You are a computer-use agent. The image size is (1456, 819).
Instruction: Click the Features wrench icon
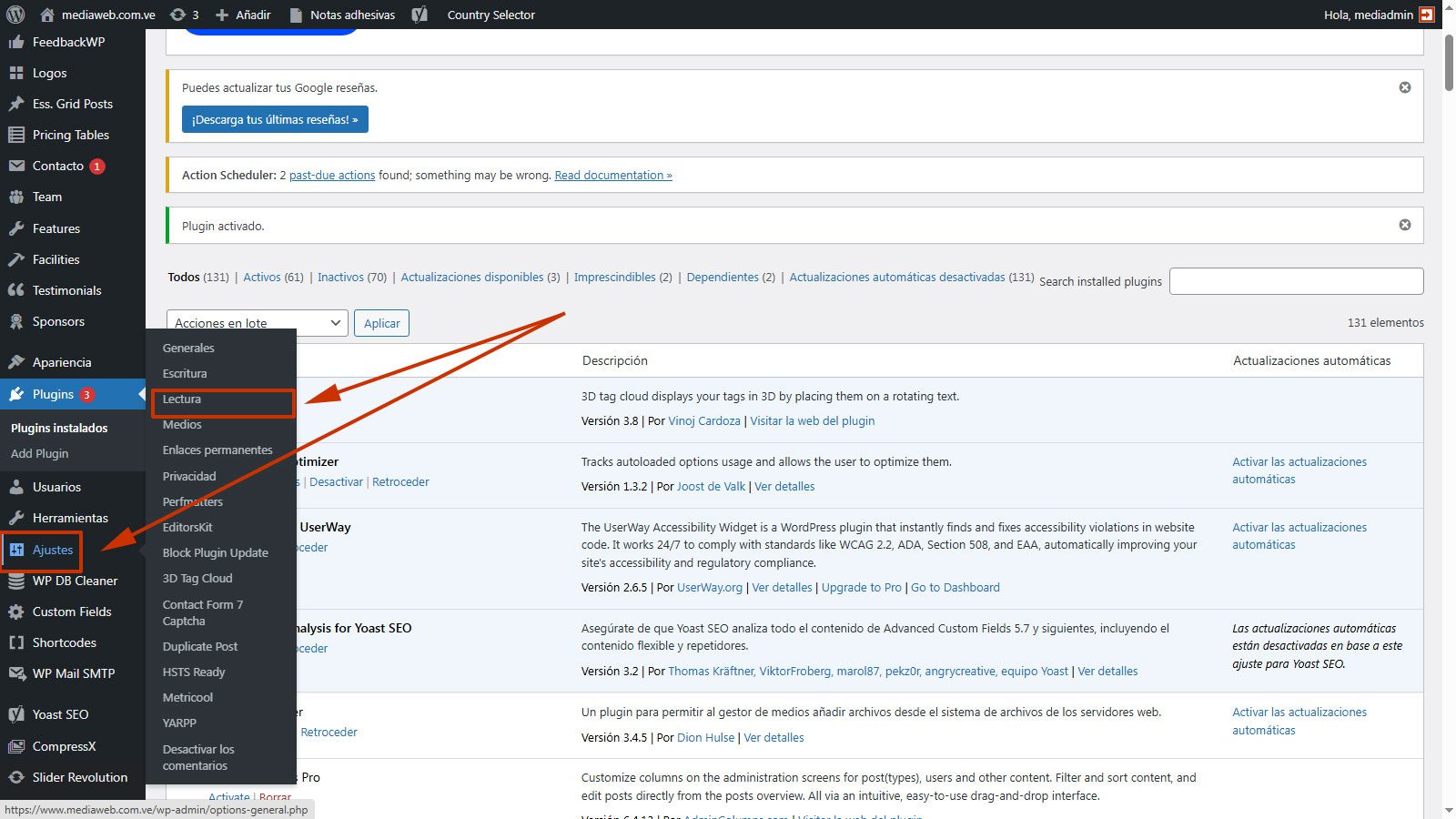point(16,228)
